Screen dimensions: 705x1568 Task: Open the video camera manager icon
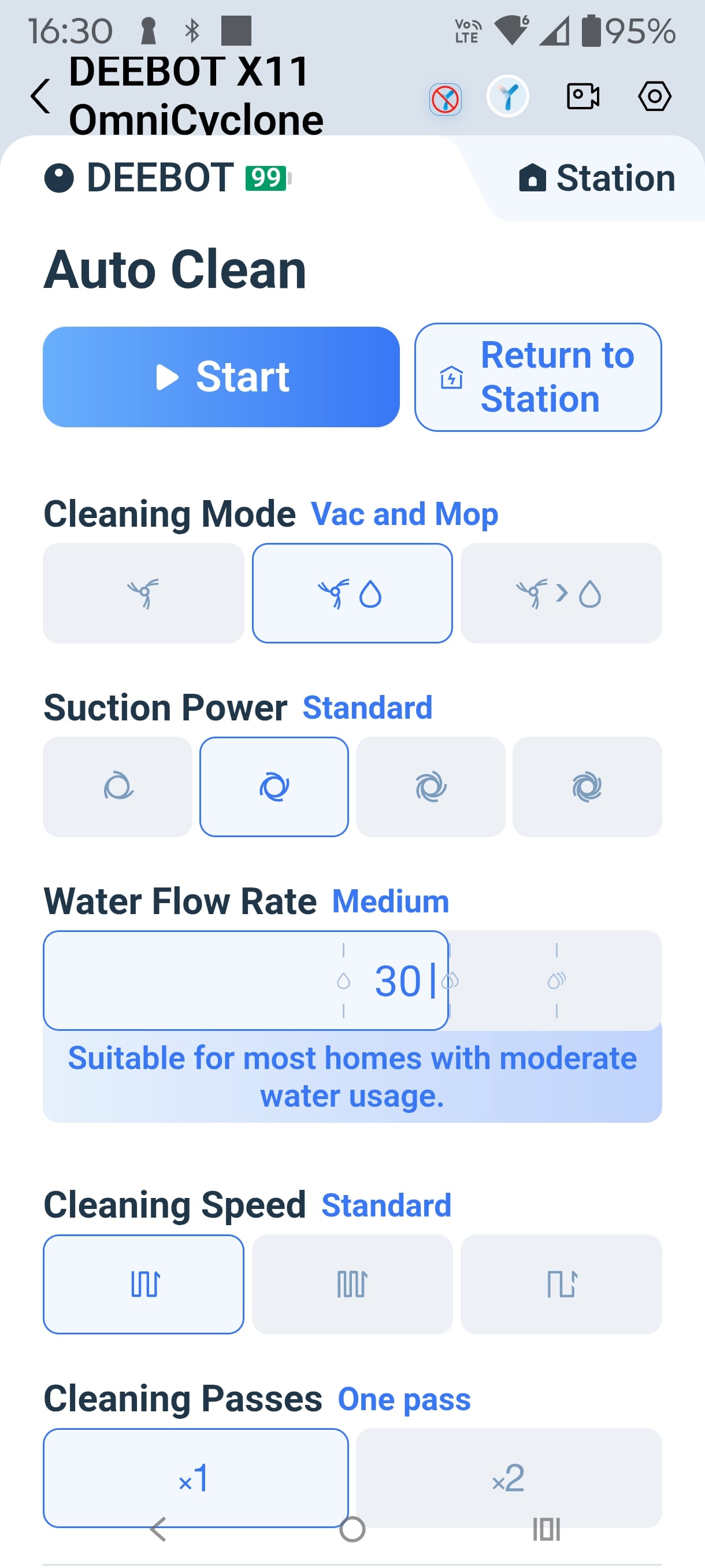click(582, 96)
